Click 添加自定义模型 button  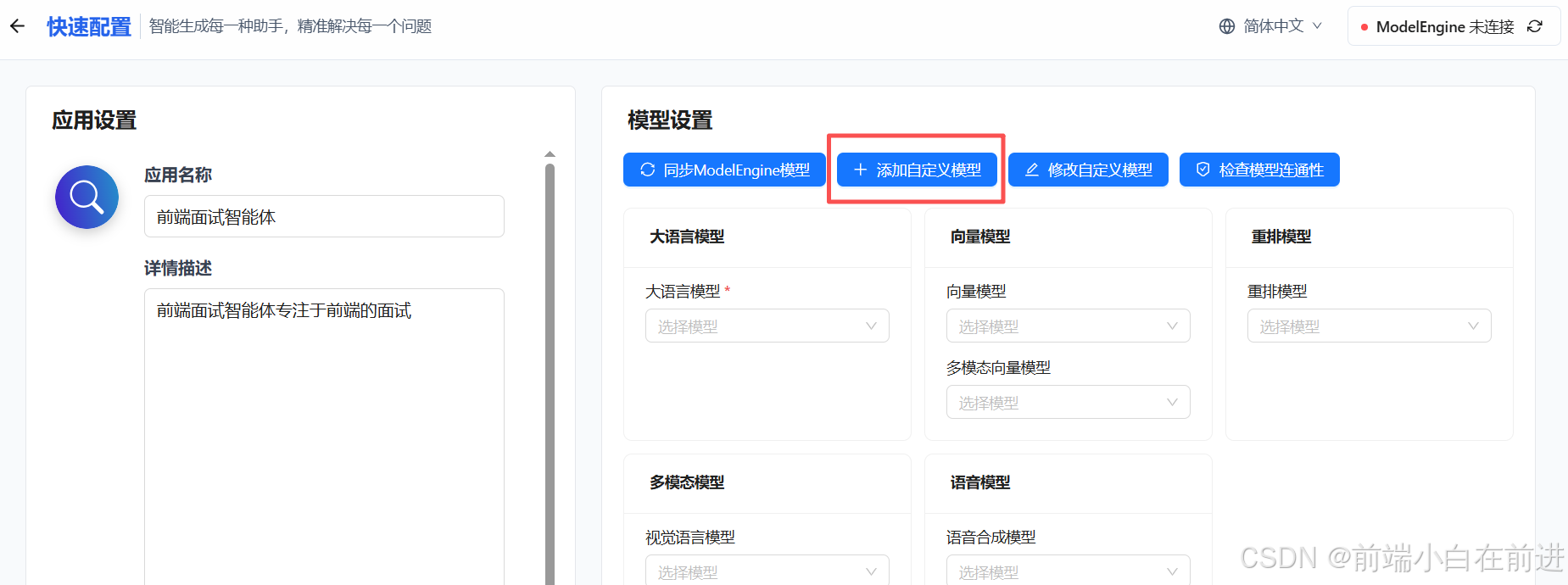click(917, 170)
